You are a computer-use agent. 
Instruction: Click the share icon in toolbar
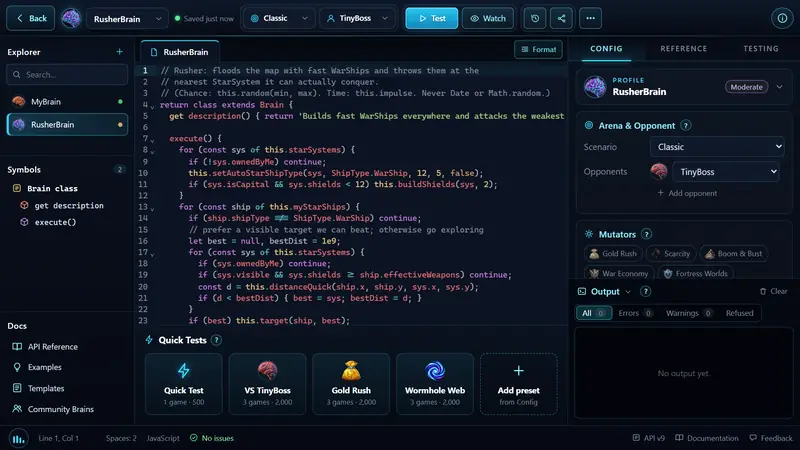tap(561, 18)
